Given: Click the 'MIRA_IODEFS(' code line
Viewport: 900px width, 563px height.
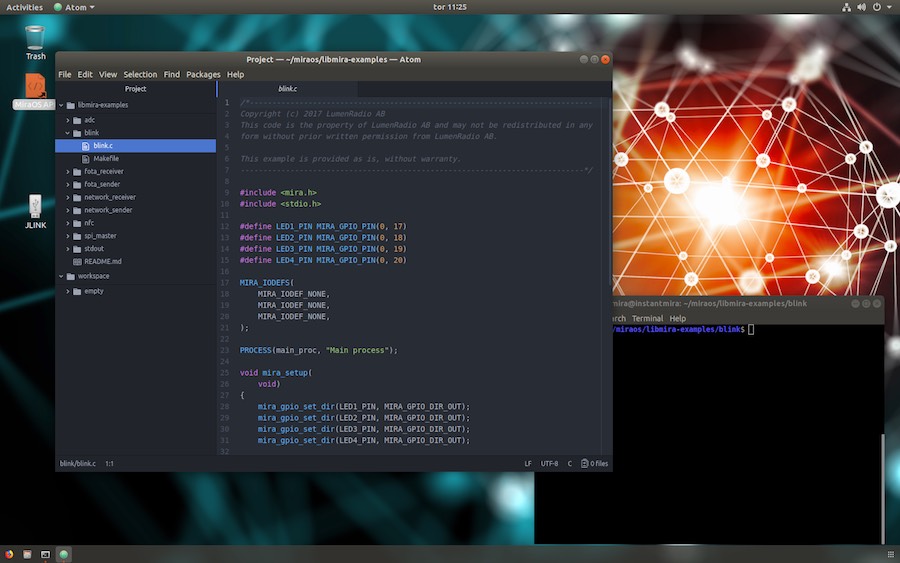Looking at the screenshot, I should coord(266,283).
